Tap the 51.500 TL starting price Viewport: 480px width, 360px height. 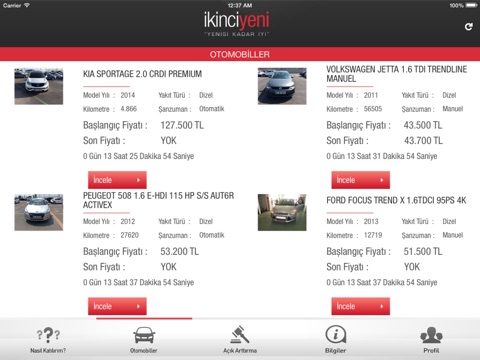[423, 252]
